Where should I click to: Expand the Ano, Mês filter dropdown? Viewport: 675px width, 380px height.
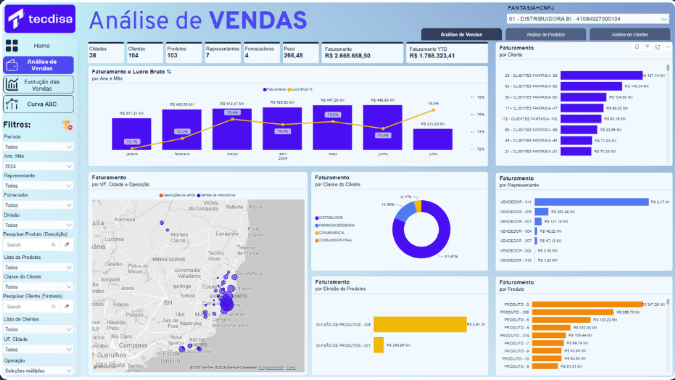pos(38,166)
